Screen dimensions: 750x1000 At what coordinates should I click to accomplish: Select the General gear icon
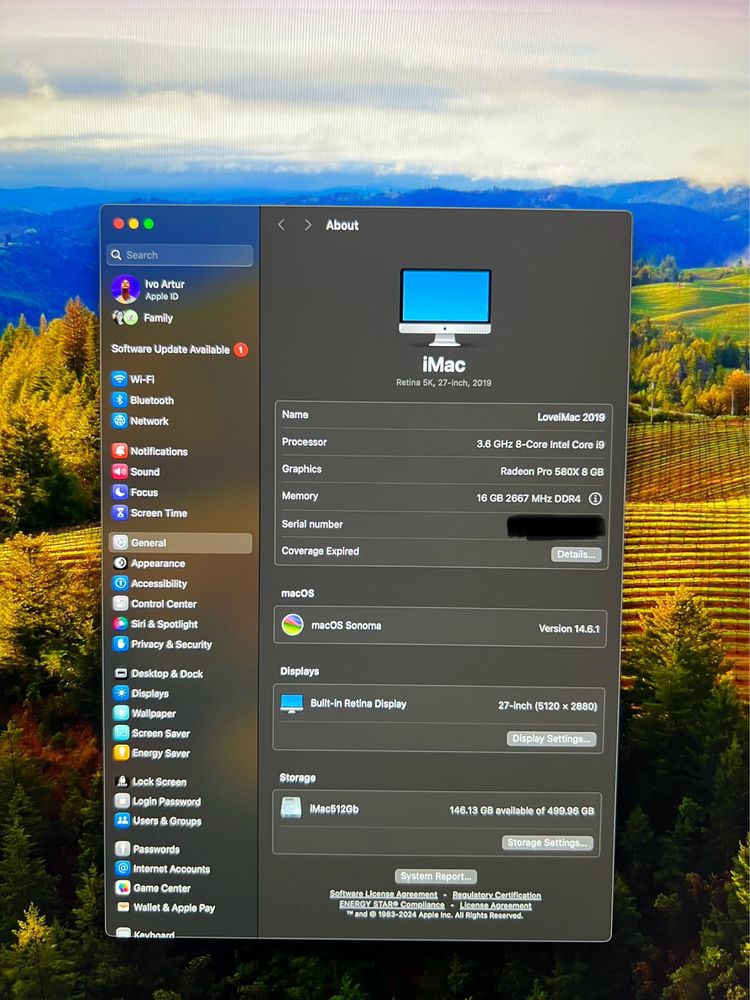click(x=120, y=542)
